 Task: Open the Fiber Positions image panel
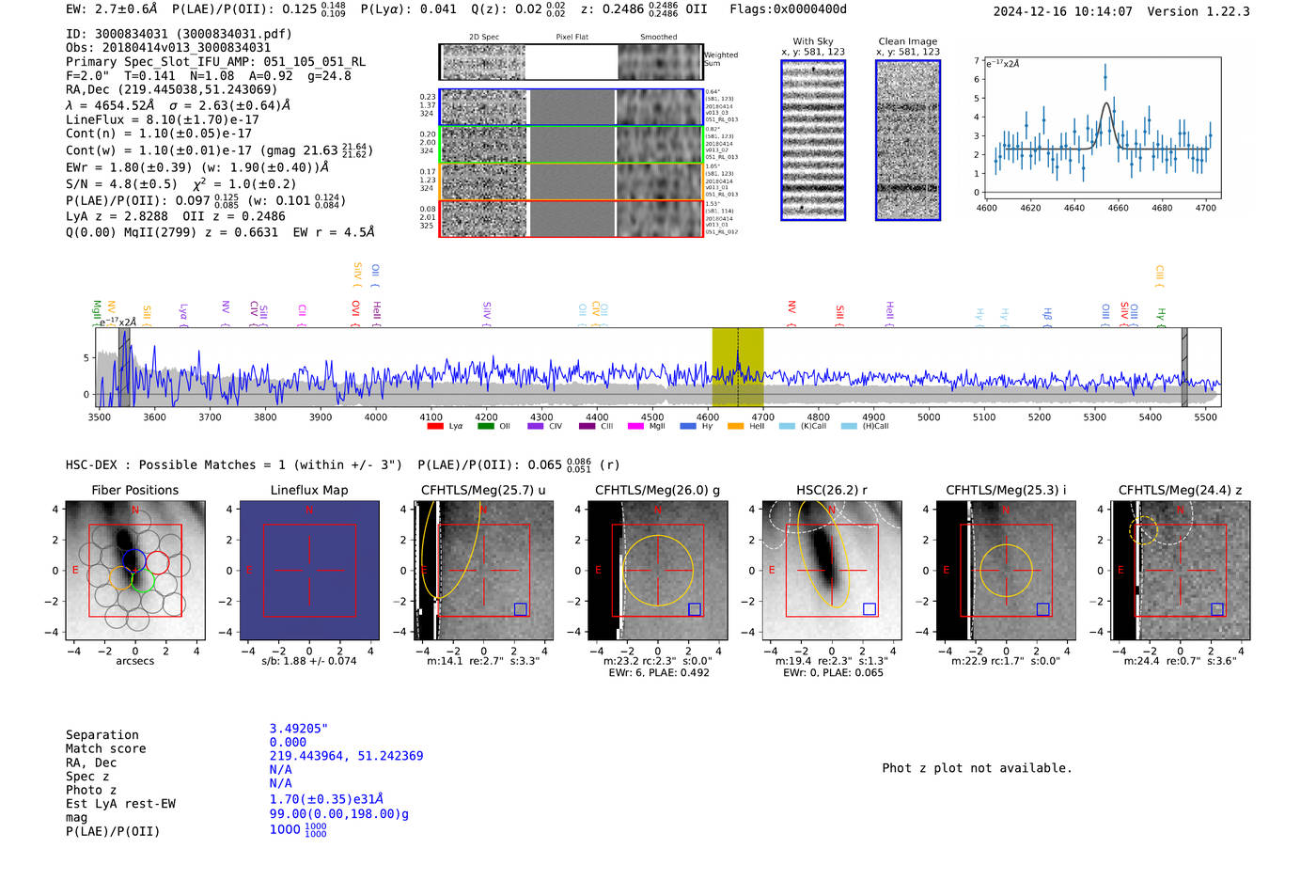(135, 571)
